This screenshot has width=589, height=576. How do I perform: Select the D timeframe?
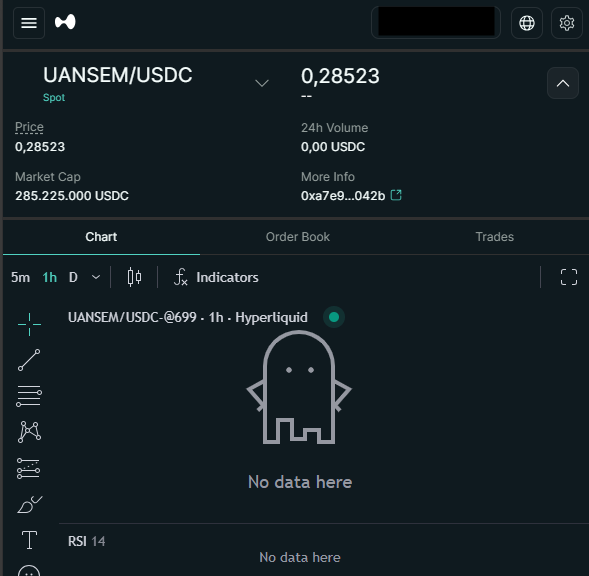pos(73,277)
